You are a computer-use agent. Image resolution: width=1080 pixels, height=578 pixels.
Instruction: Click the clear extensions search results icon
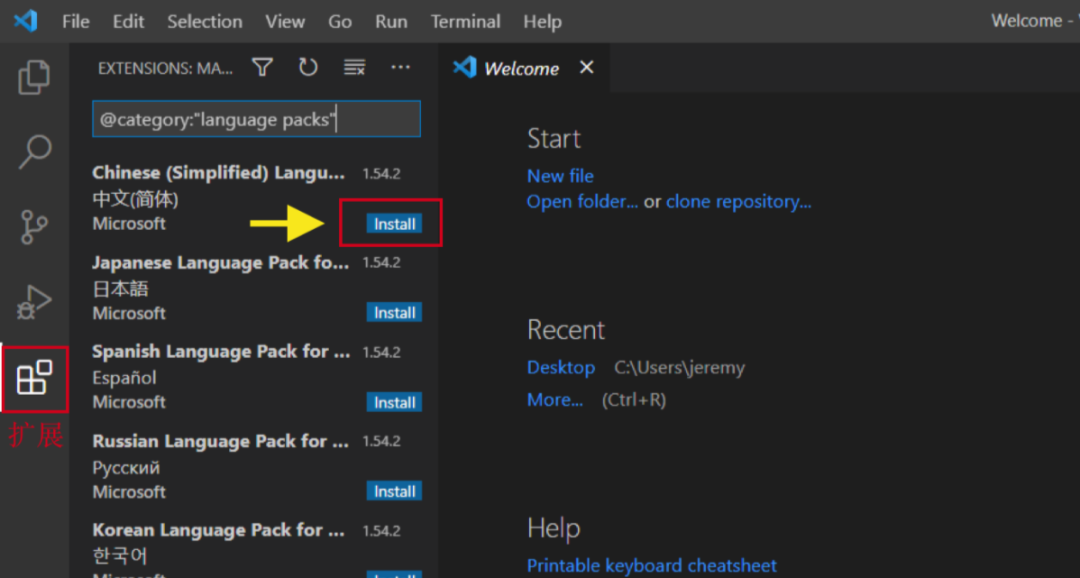click(x=354, y=68)
